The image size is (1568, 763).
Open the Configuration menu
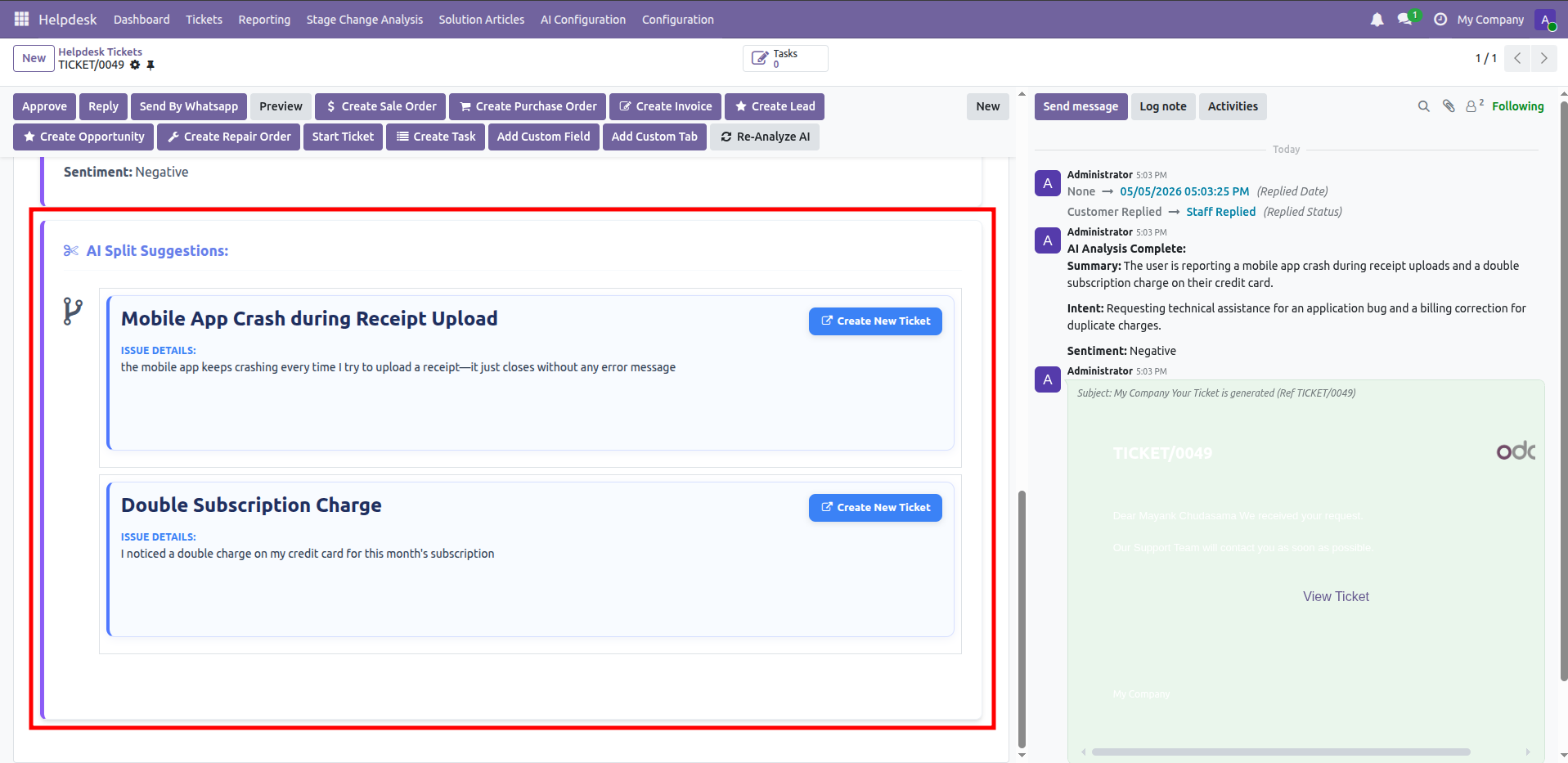(678, 20)
